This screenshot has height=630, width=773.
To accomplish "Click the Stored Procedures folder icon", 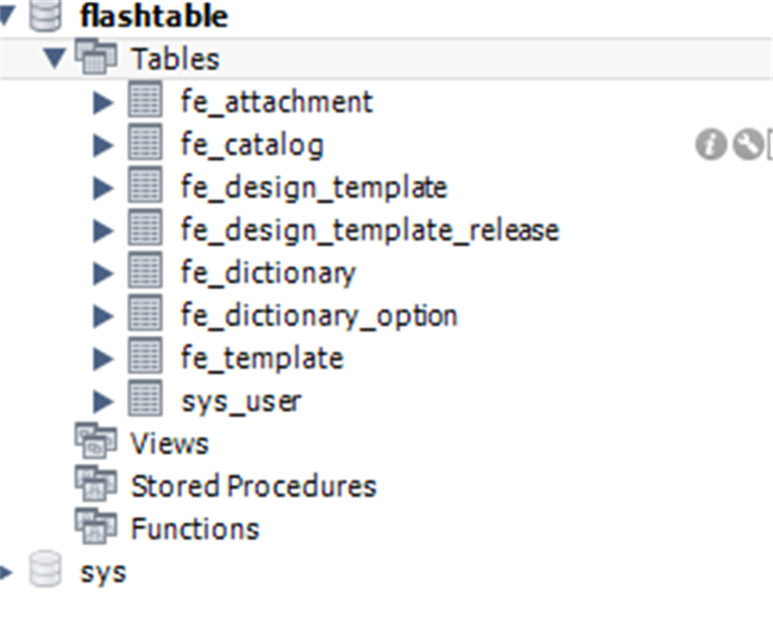I will tap(96, 484).
